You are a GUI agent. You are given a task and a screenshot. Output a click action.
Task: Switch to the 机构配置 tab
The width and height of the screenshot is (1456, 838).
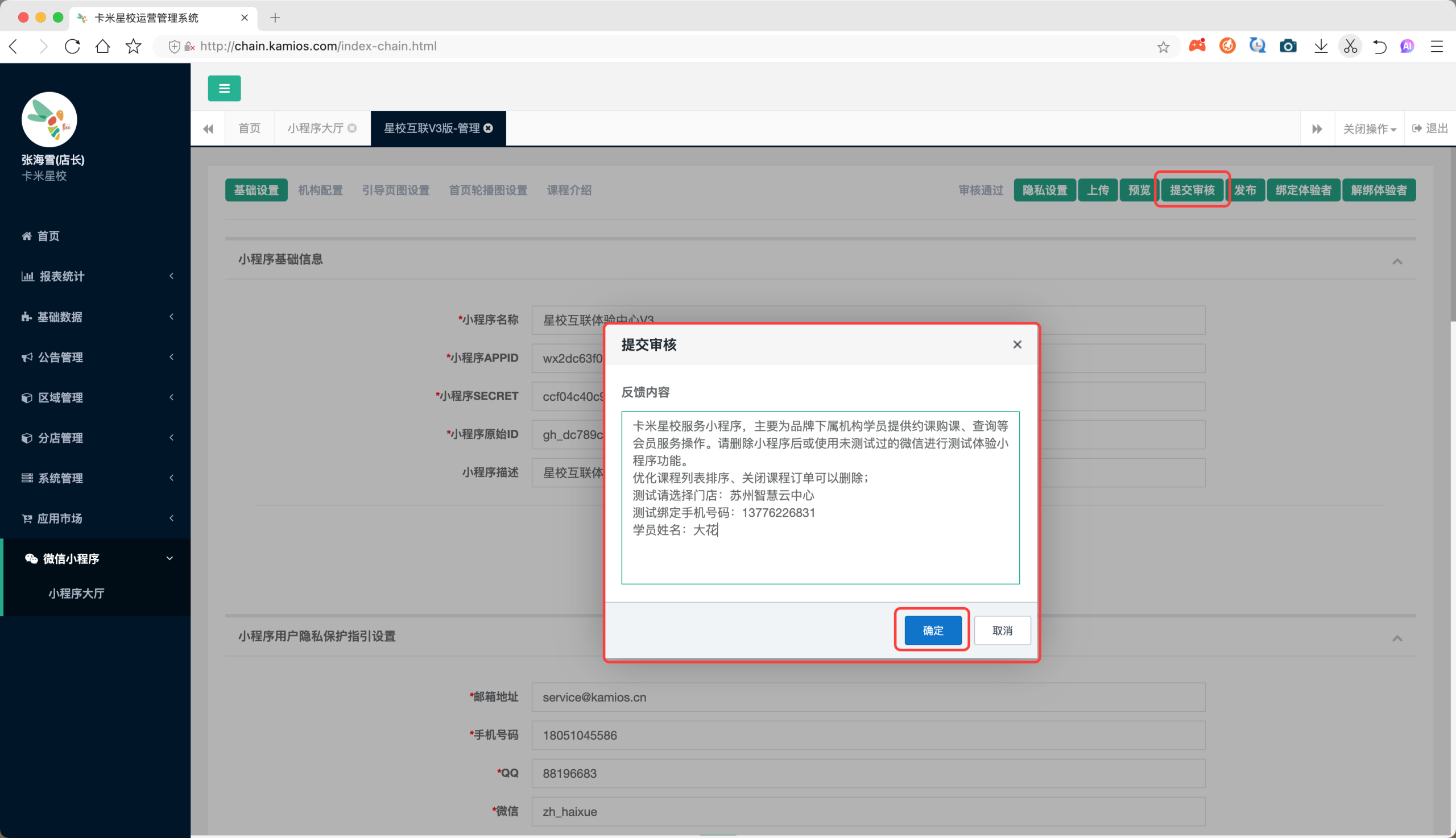pyautogui.click(x=320, y=190)
